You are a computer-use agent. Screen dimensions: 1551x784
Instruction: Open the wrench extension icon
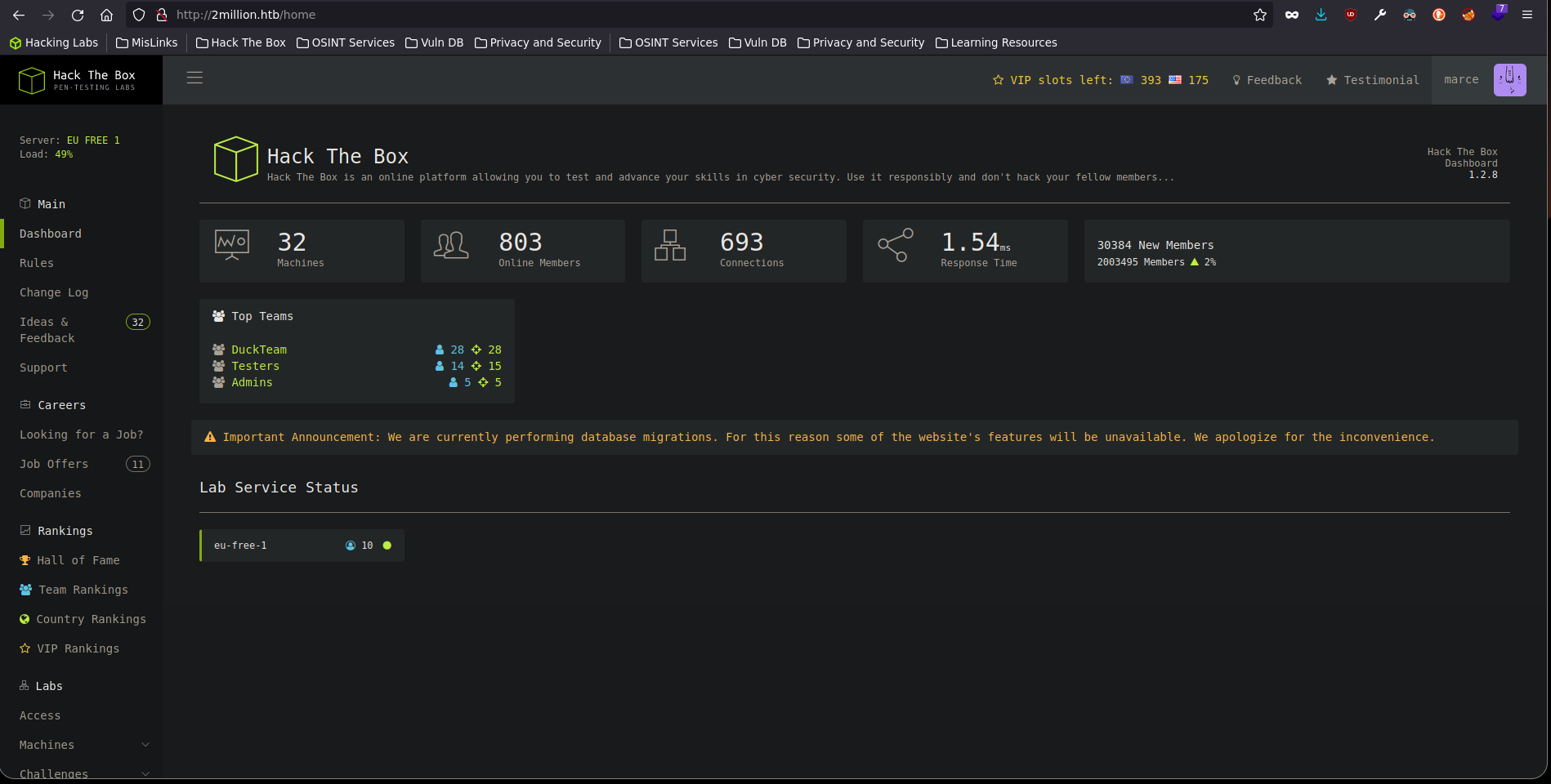tap(1380, 15)
